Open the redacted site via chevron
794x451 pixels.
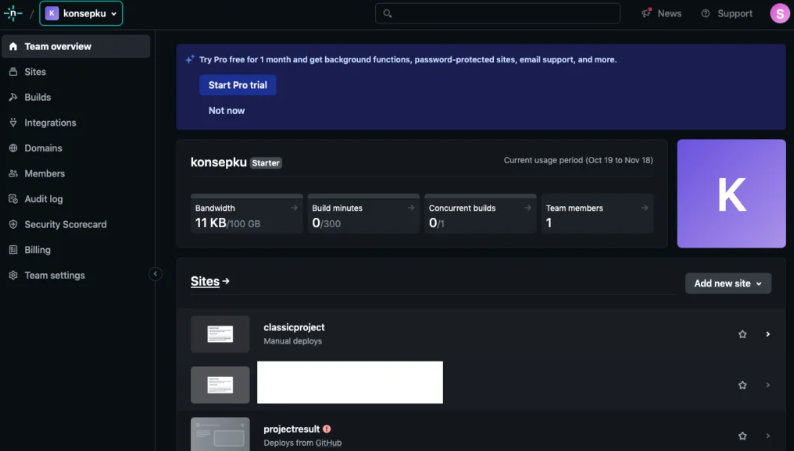click(768, 385)
